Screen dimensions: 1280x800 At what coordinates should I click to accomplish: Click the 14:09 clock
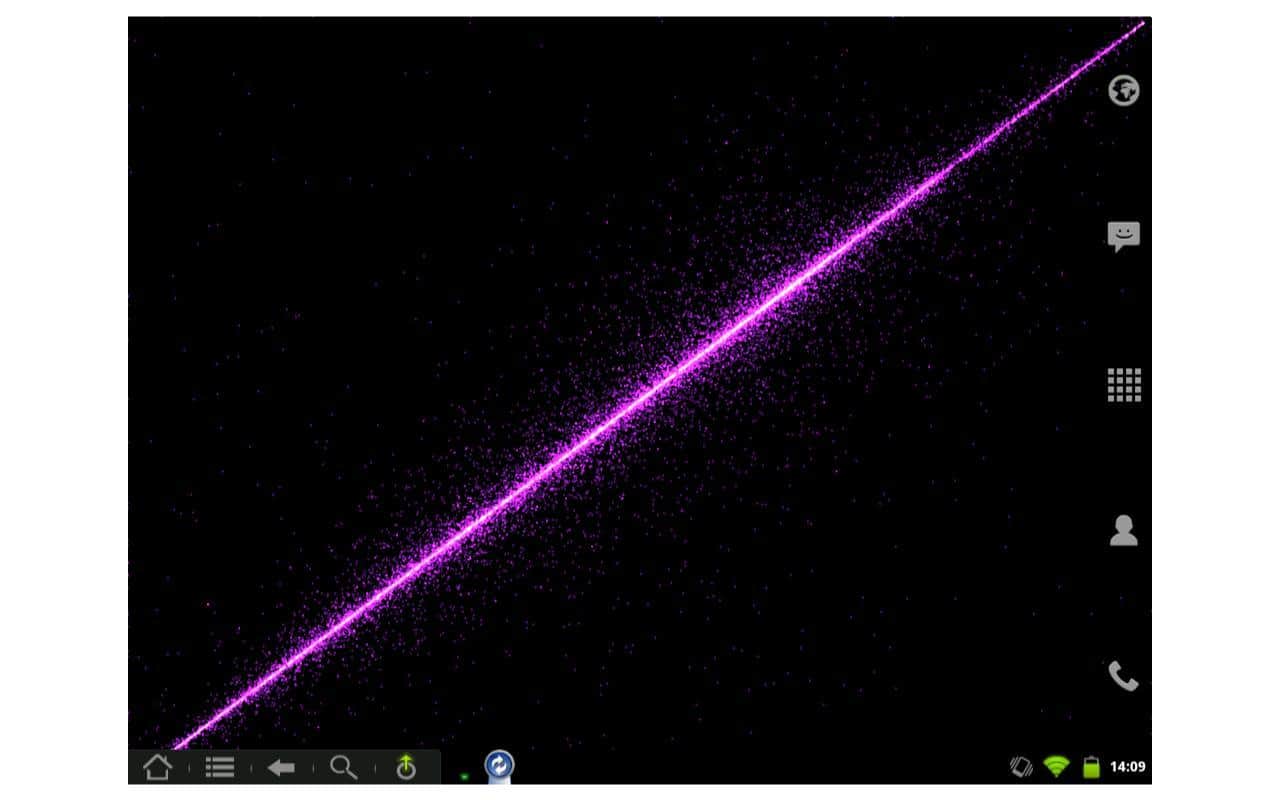point(1128,767)
